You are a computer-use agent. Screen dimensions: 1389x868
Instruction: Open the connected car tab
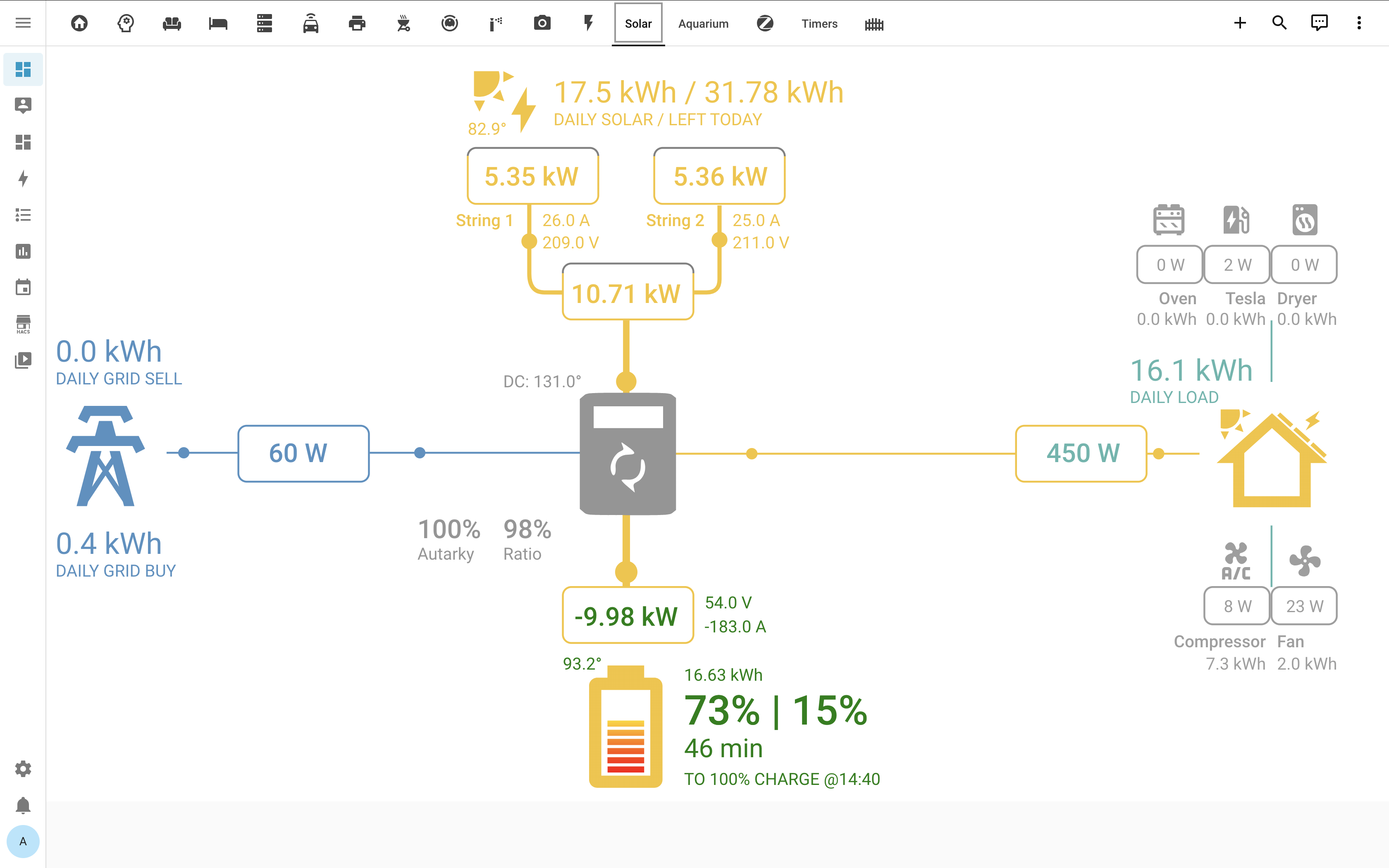pos(310,23)
